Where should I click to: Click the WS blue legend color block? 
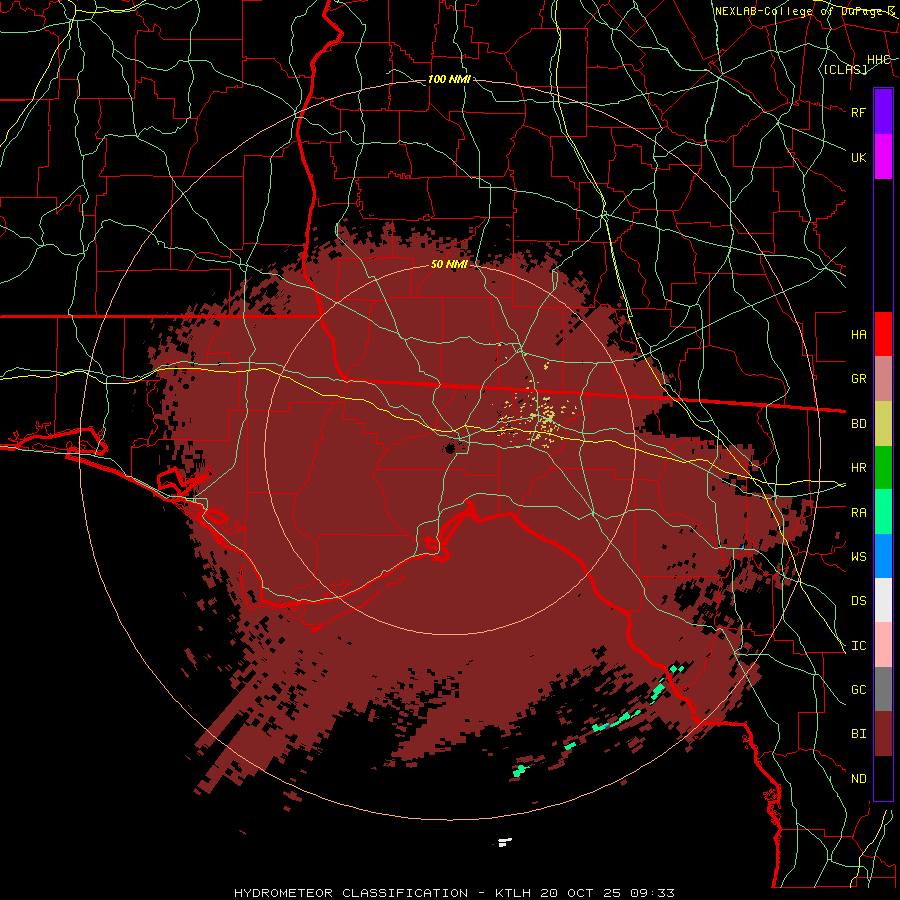[x=883, y=556]
